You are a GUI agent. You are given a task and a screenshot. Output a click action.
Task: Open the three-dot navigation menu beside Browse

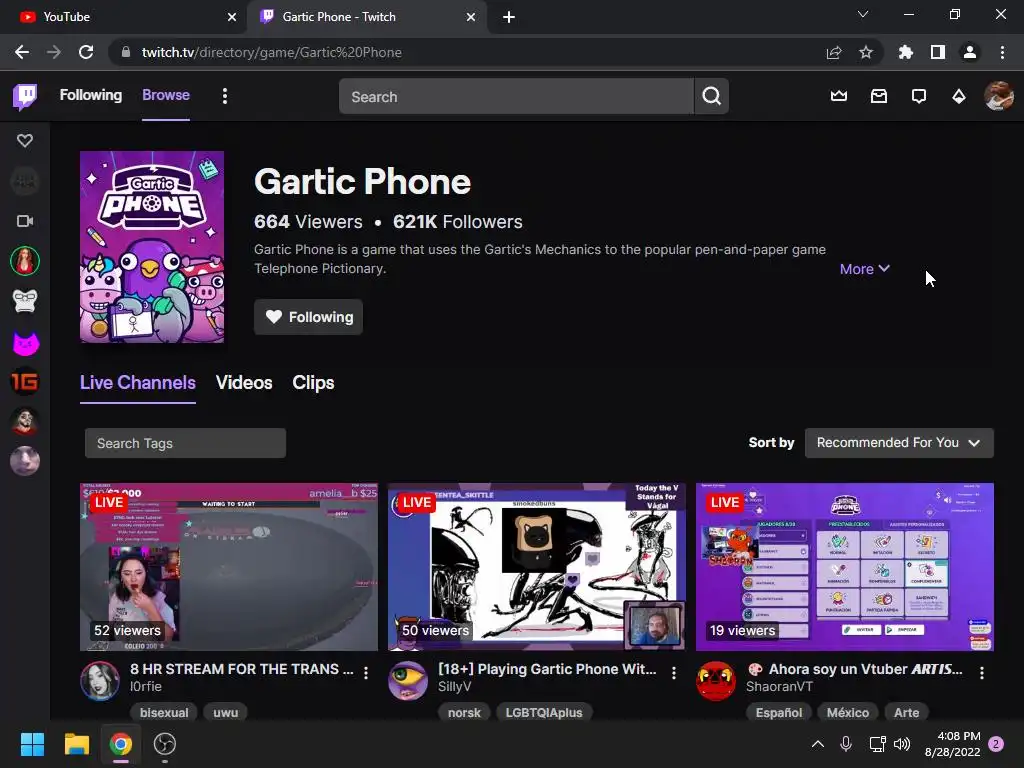[225, 97]
